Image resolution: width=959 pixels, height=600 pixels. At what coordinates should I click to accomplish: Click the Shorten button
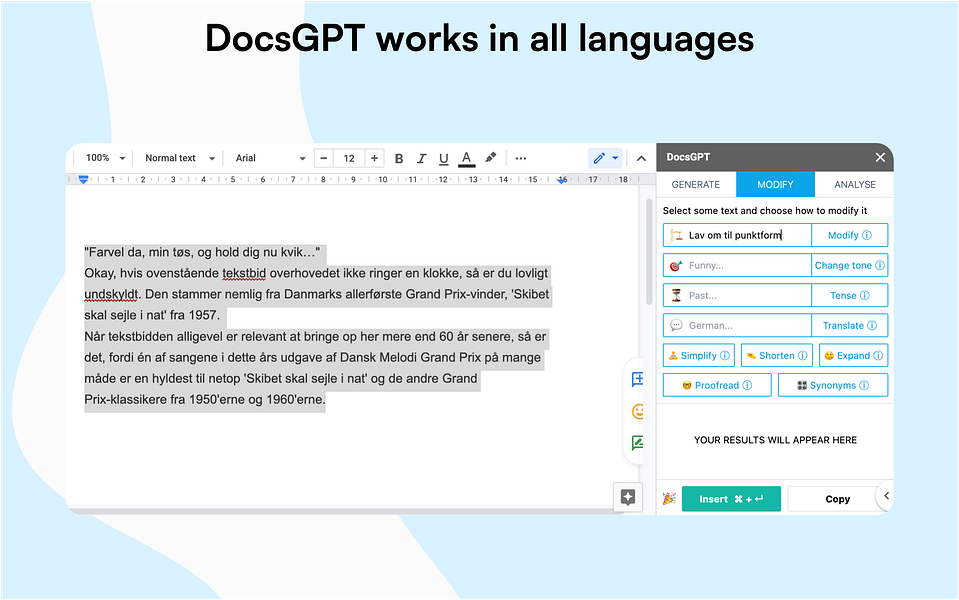click(776, 355)
